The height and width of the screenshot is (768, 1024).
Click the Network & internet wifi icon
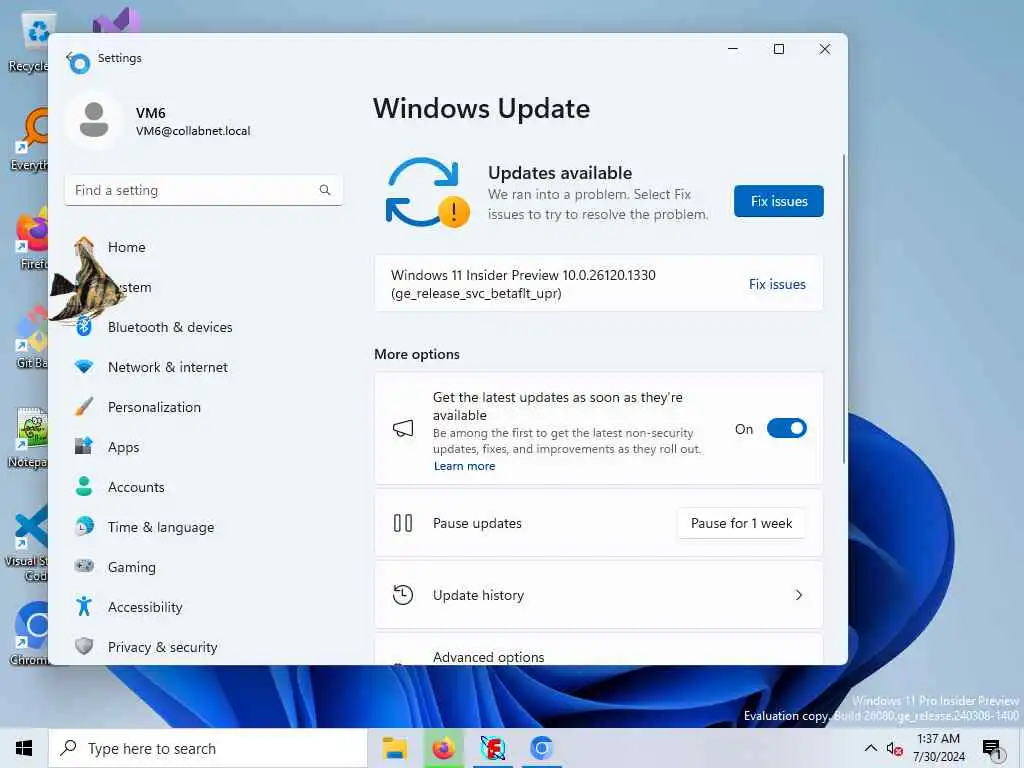coord(84,366)
